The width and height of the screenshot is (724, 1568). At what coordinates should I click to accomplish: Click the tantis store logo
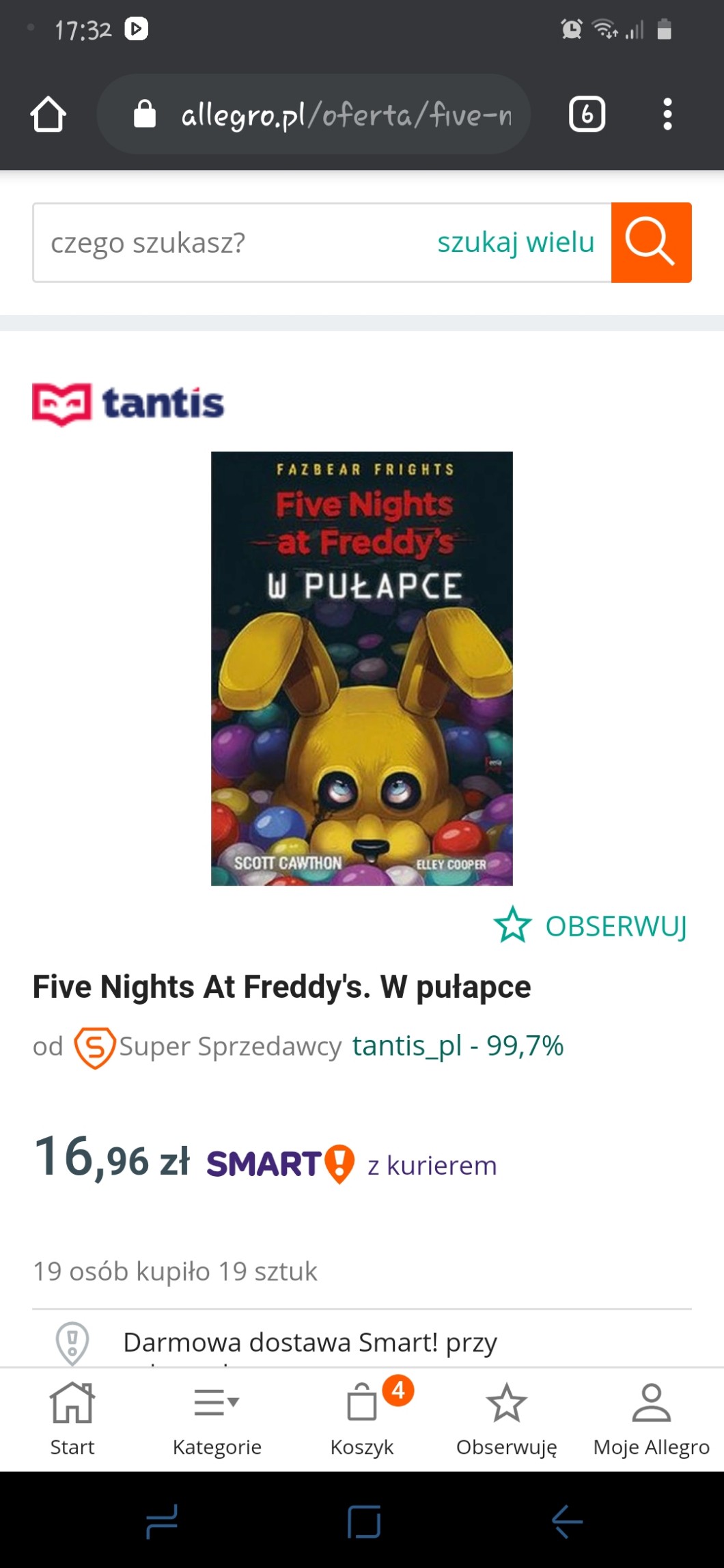click(128, 404)
